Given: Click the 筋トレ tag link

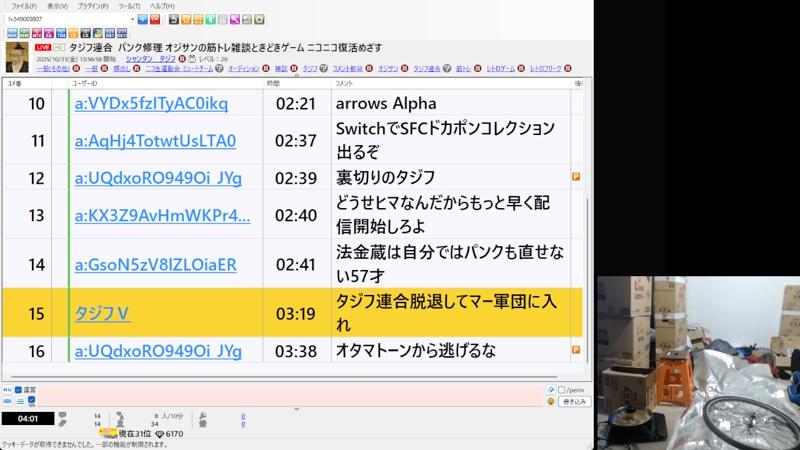Looking at the screenshot, I should [x=463, y=68].
